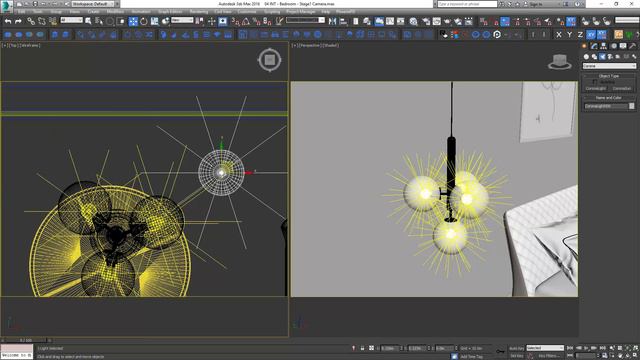Open the Align tool
The width and height of the screenshot is (640, 360).
tap(343, 21)
